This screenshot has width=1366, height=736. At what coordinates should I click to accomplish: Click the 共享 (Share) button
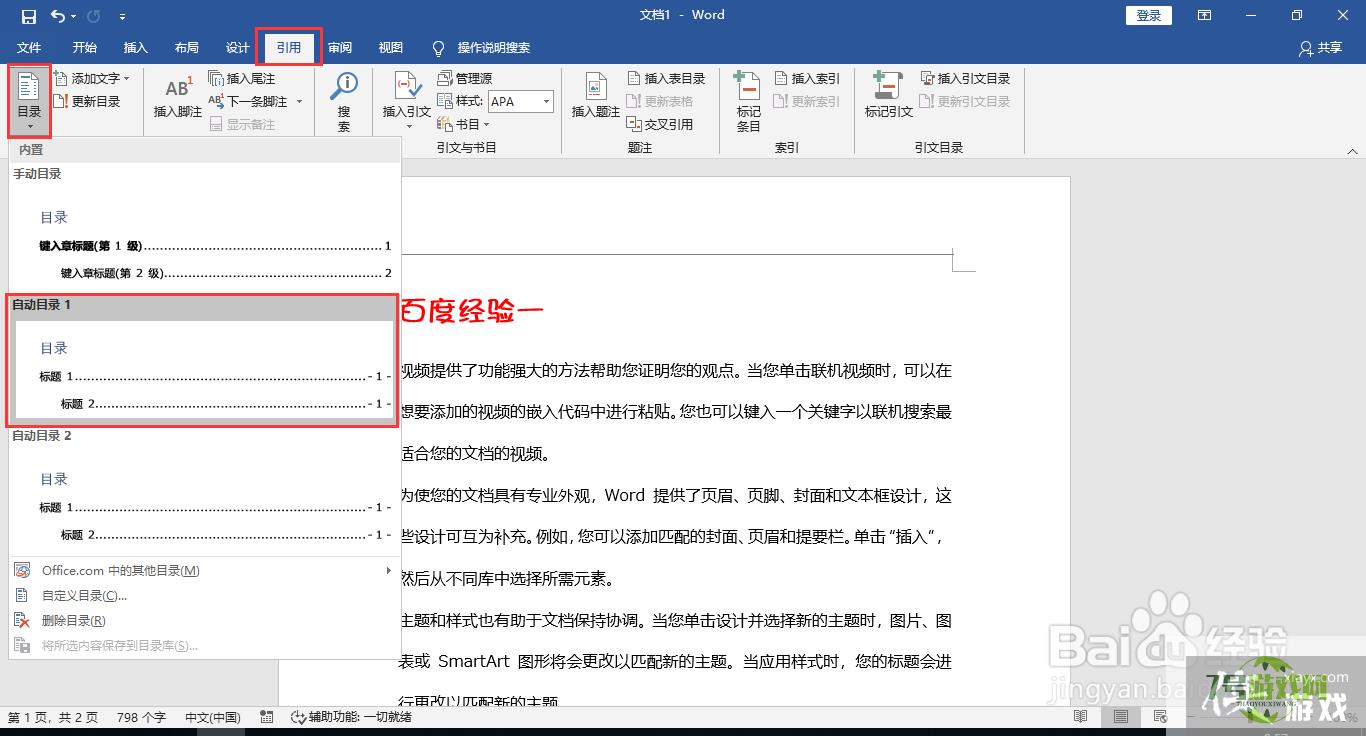click(x=1320, y=48)
